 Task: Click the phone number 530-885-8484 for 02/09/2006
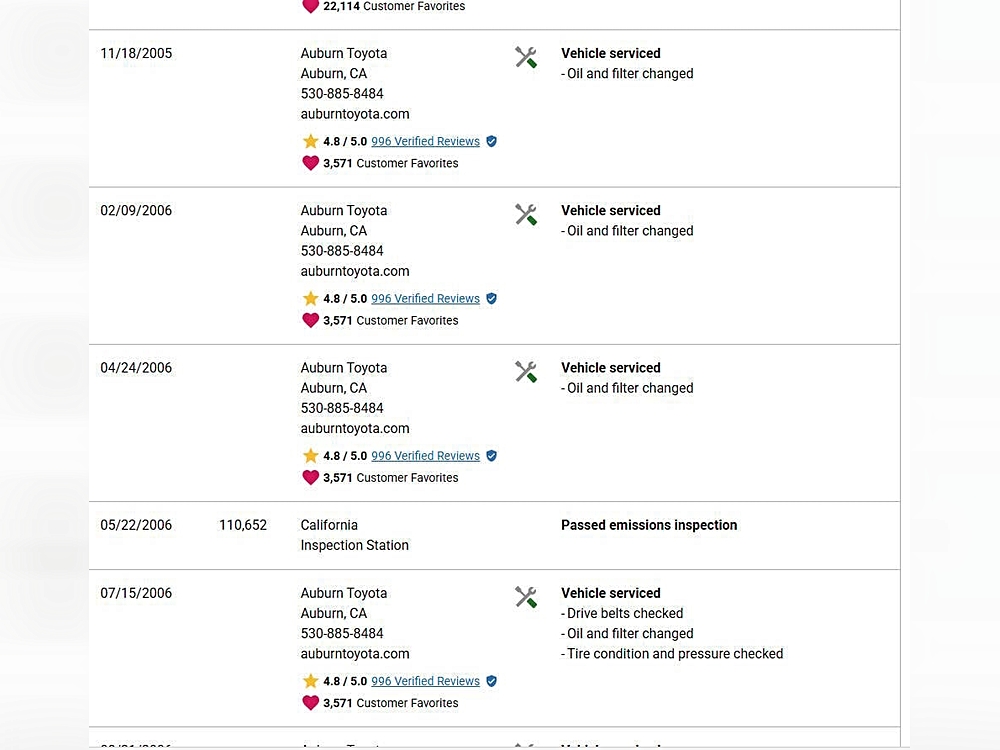pos(342,251)
